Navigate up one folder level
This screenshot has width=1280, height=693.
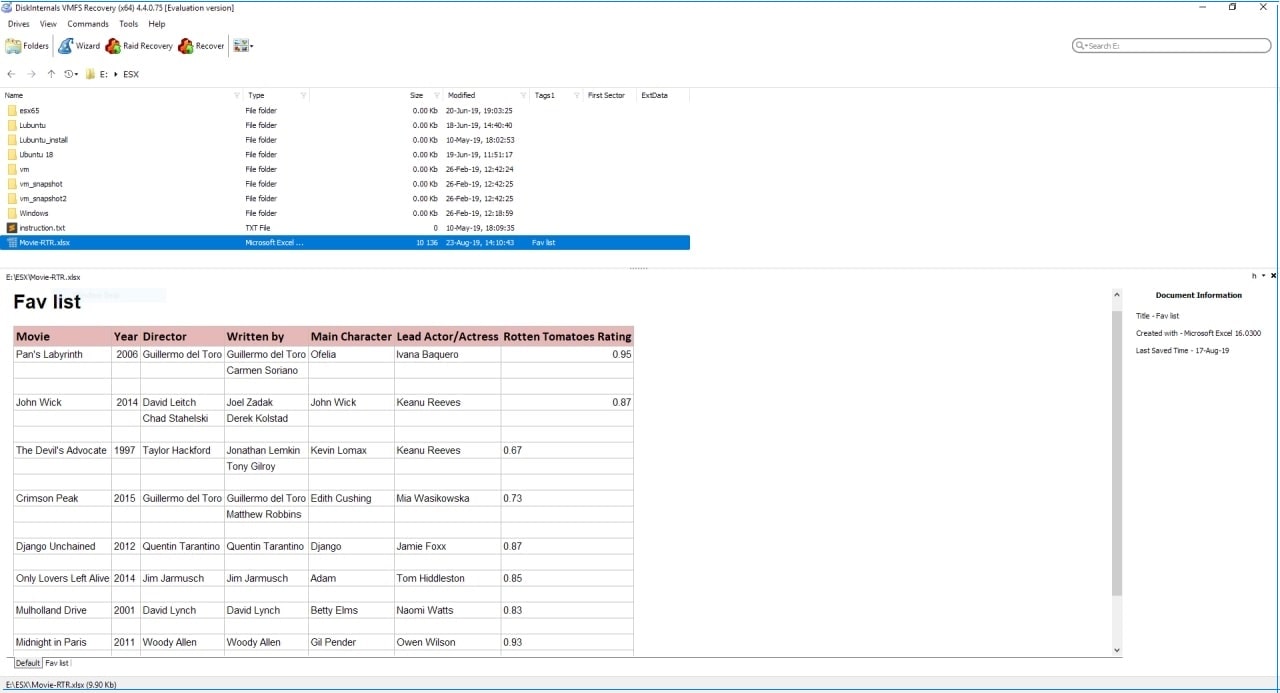pos(51,74)
